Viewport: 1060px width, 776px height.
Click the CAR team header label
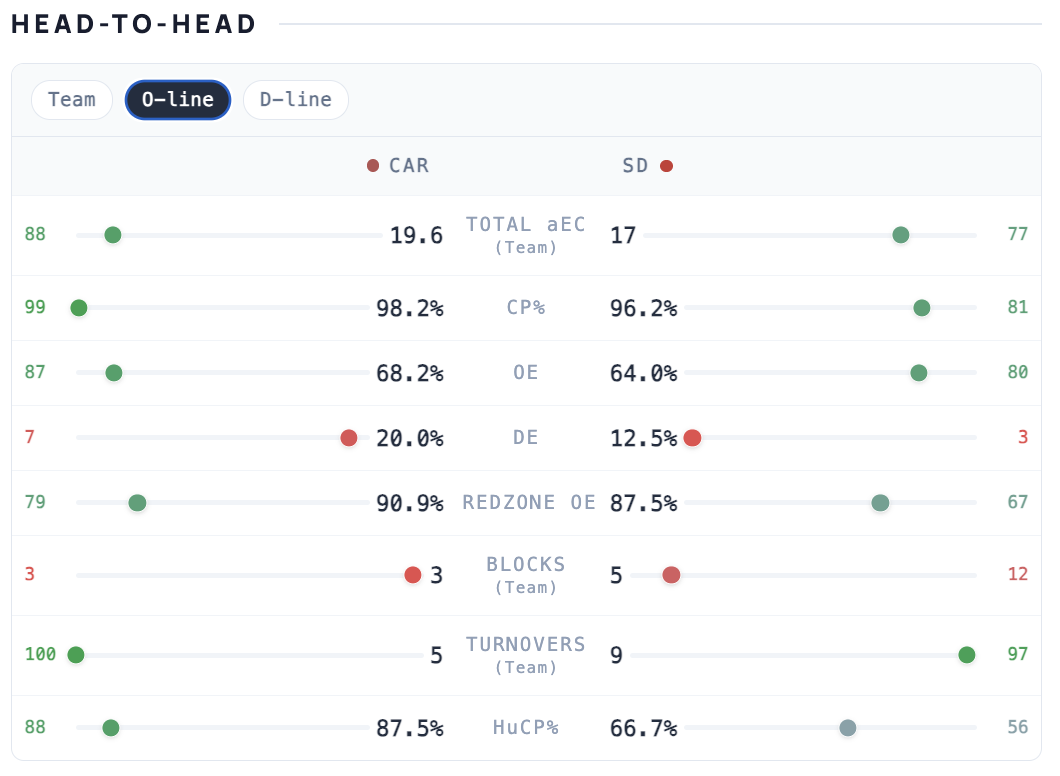[x=409, y=166]
